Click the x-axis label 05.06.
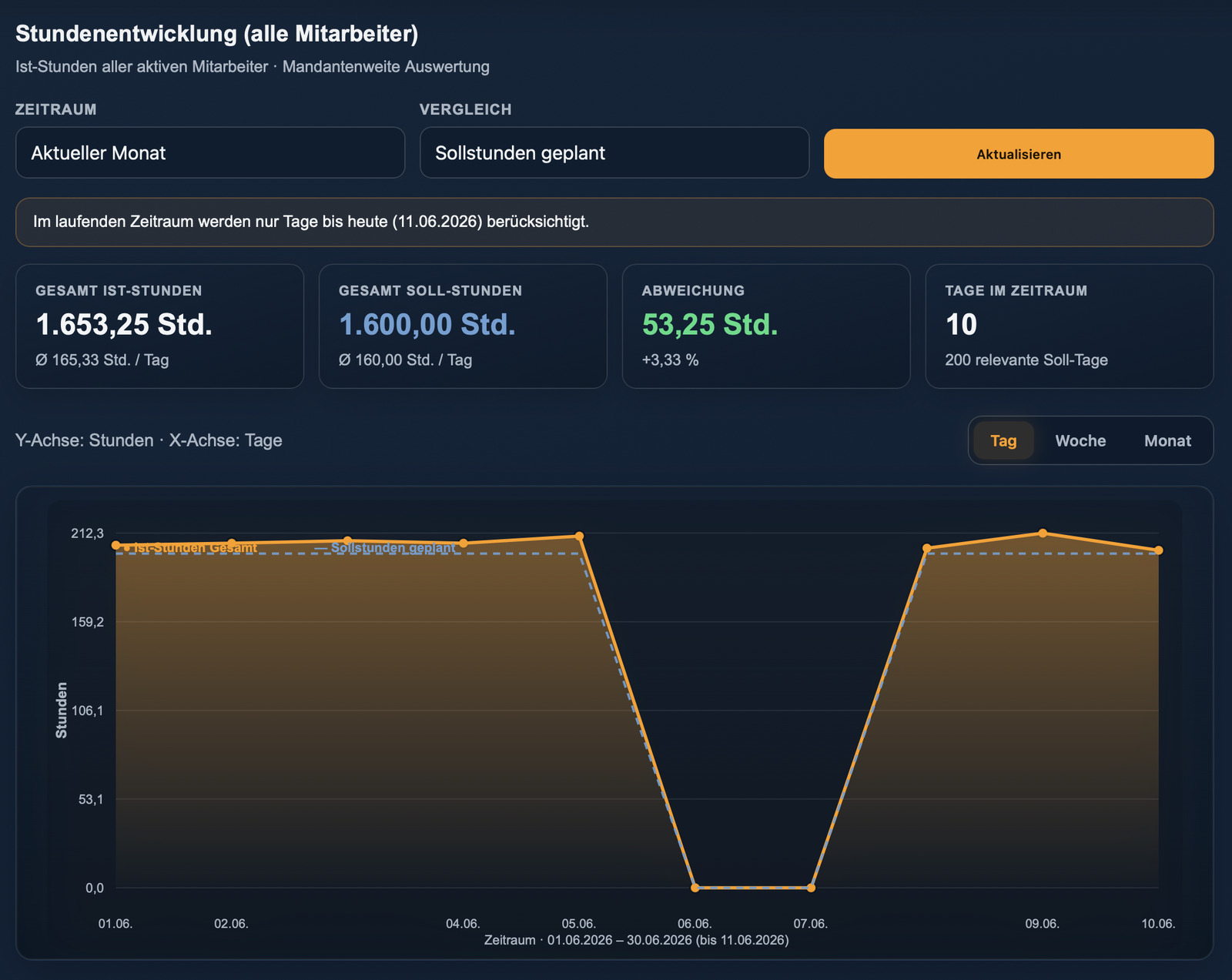The height and width of the screenshot is (980, 1232). tap(579, 924)
